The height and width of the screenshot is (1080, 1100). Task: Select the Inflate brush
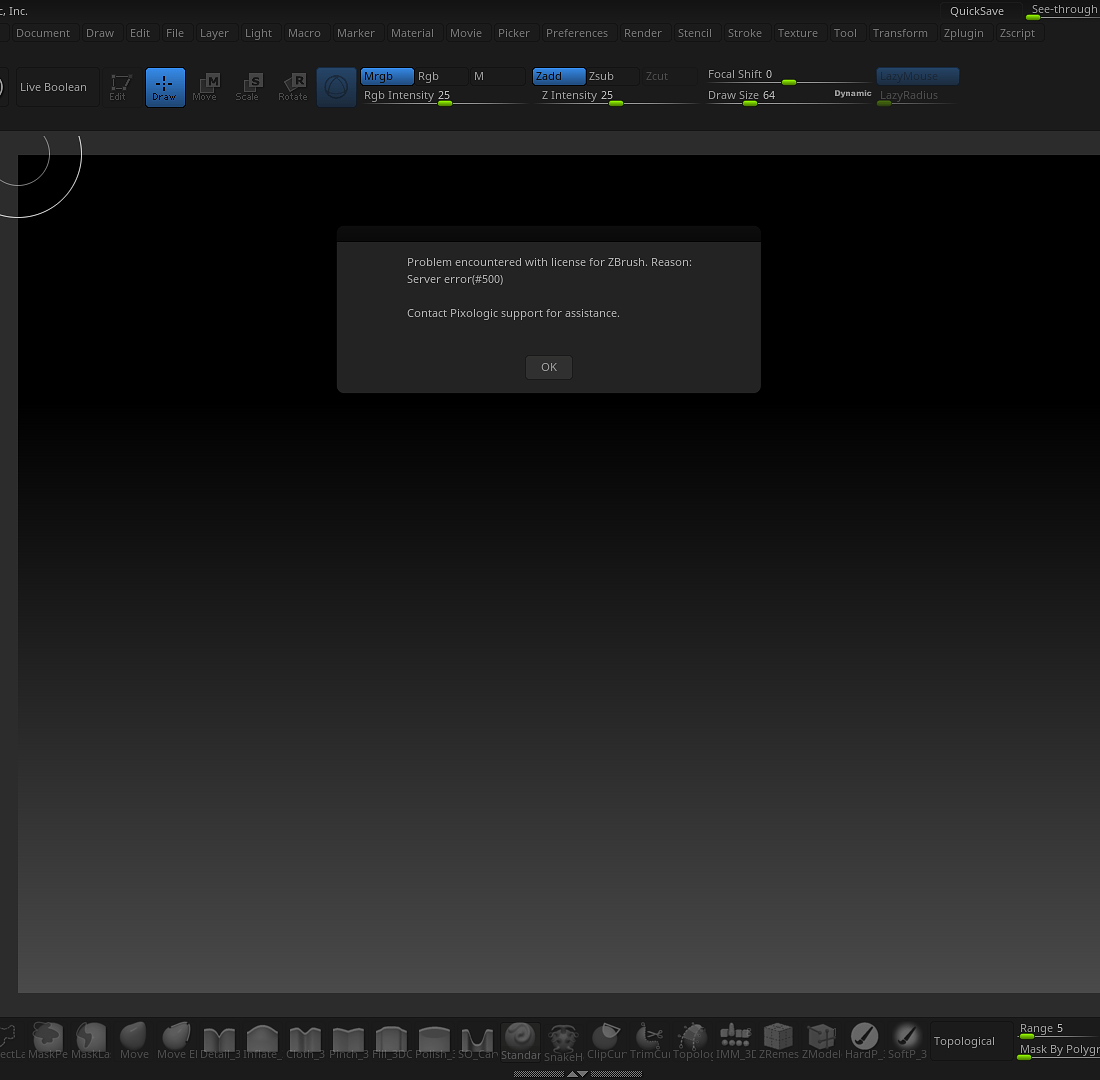pos(262,1040)
